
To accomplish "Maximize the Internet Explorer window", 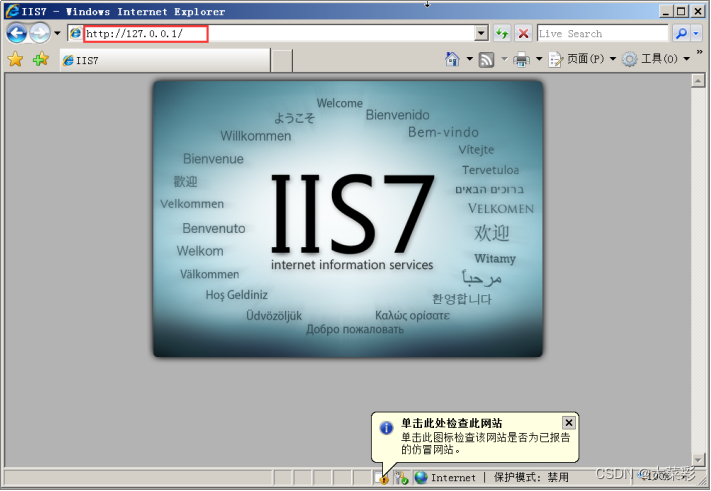I will (x=682, y=11).
